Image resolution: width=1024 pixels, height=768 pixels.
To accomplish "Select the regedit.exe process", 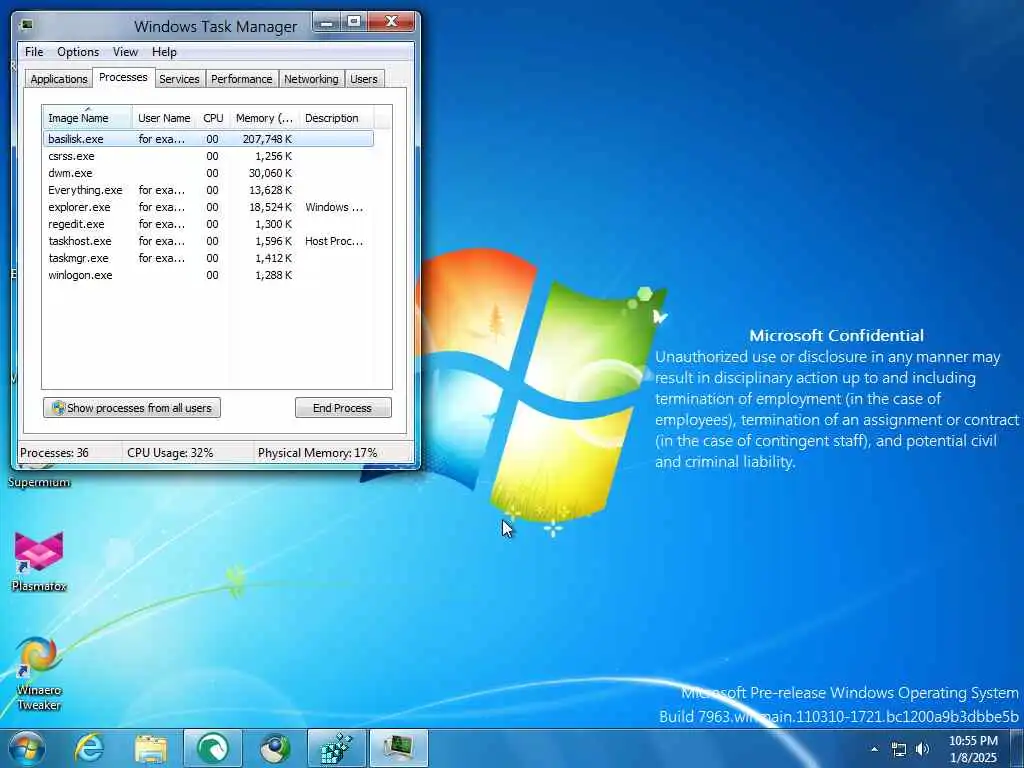I will 208,224.
